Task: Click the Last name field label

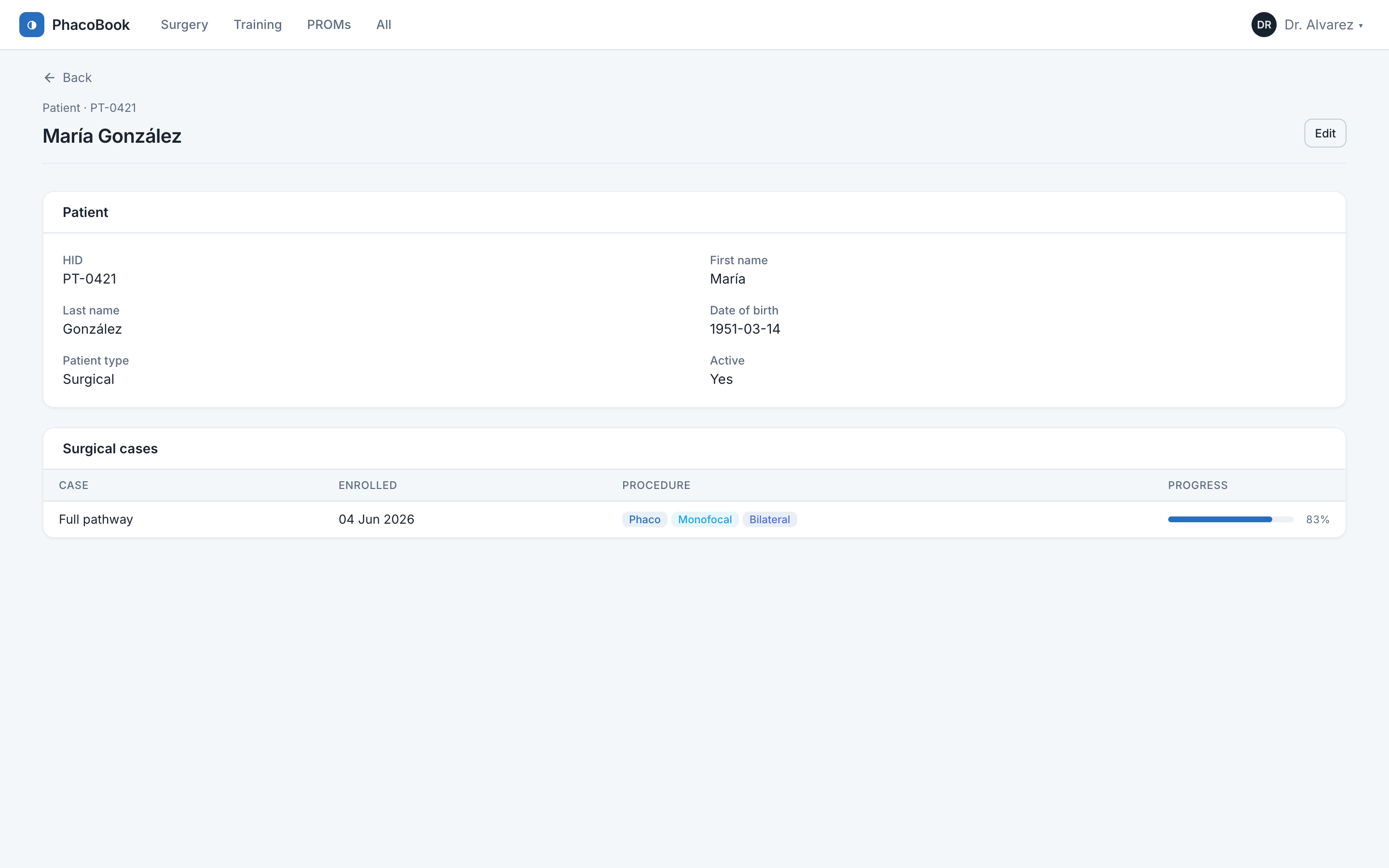Action: click(x=91, y=311)
